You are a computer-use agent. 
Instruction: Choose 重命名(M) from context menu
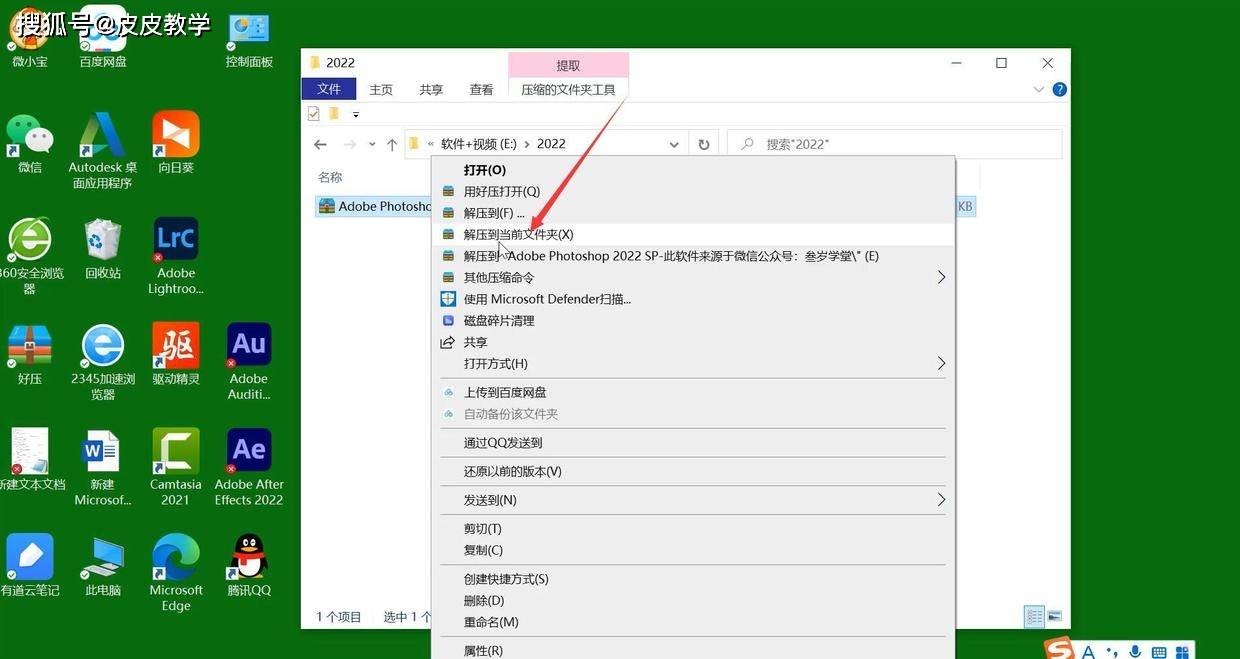[694, 622]
